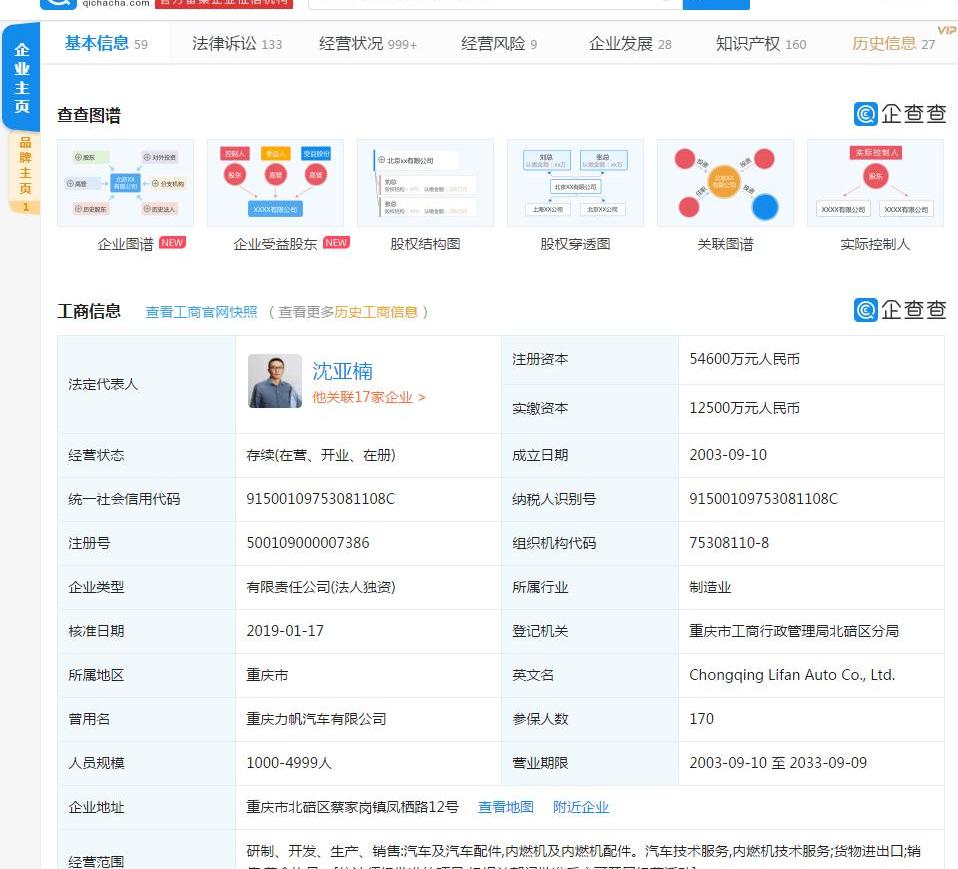Select address 重庆市北碚区蔡家岗镇凤栖路12号
This screenshot has width=958, height=869.
click(352, 807)
